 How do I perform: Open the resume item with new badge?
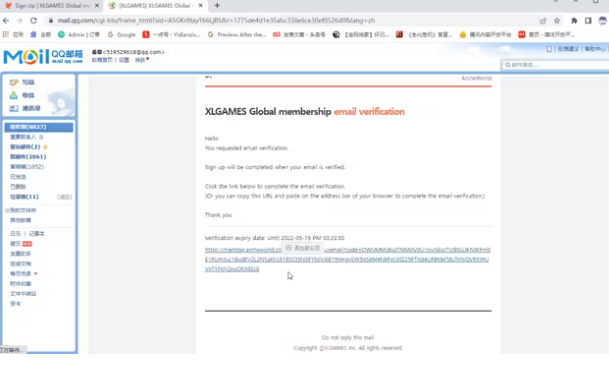21,244
